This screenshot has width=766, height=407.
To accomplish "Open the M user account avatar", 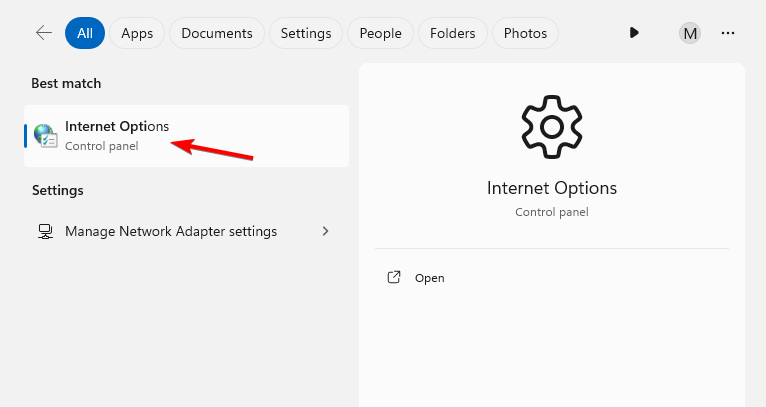I will pos(690,33).
